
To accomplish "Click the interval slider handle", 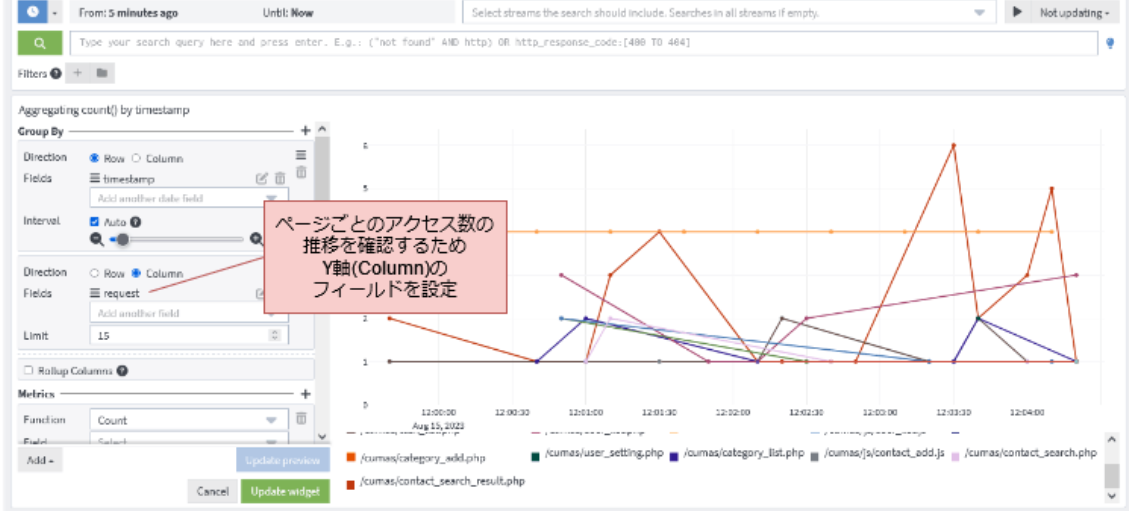I will [122, 239].
